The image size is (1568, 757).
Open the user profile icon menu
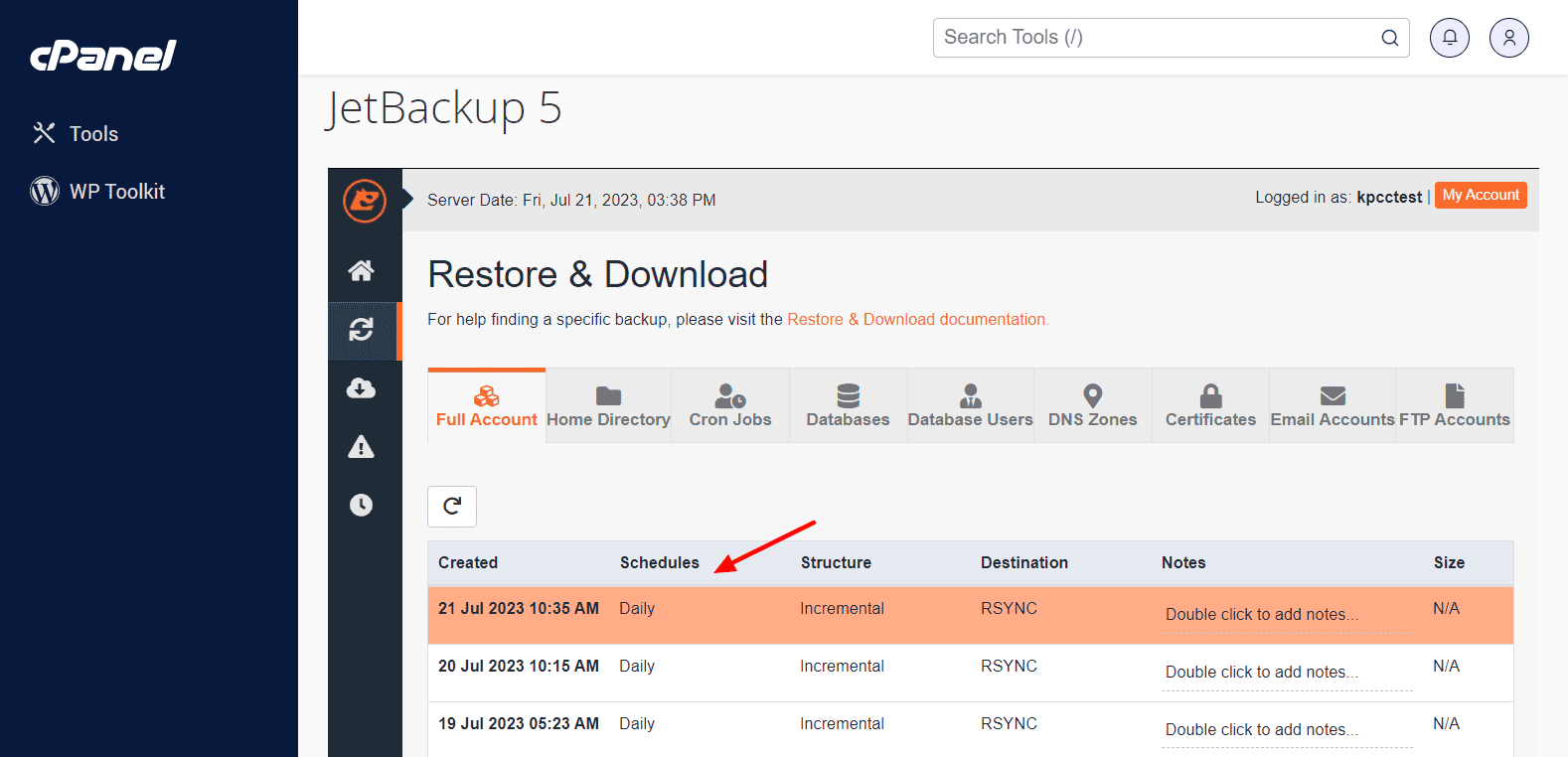pos(1508,38)
